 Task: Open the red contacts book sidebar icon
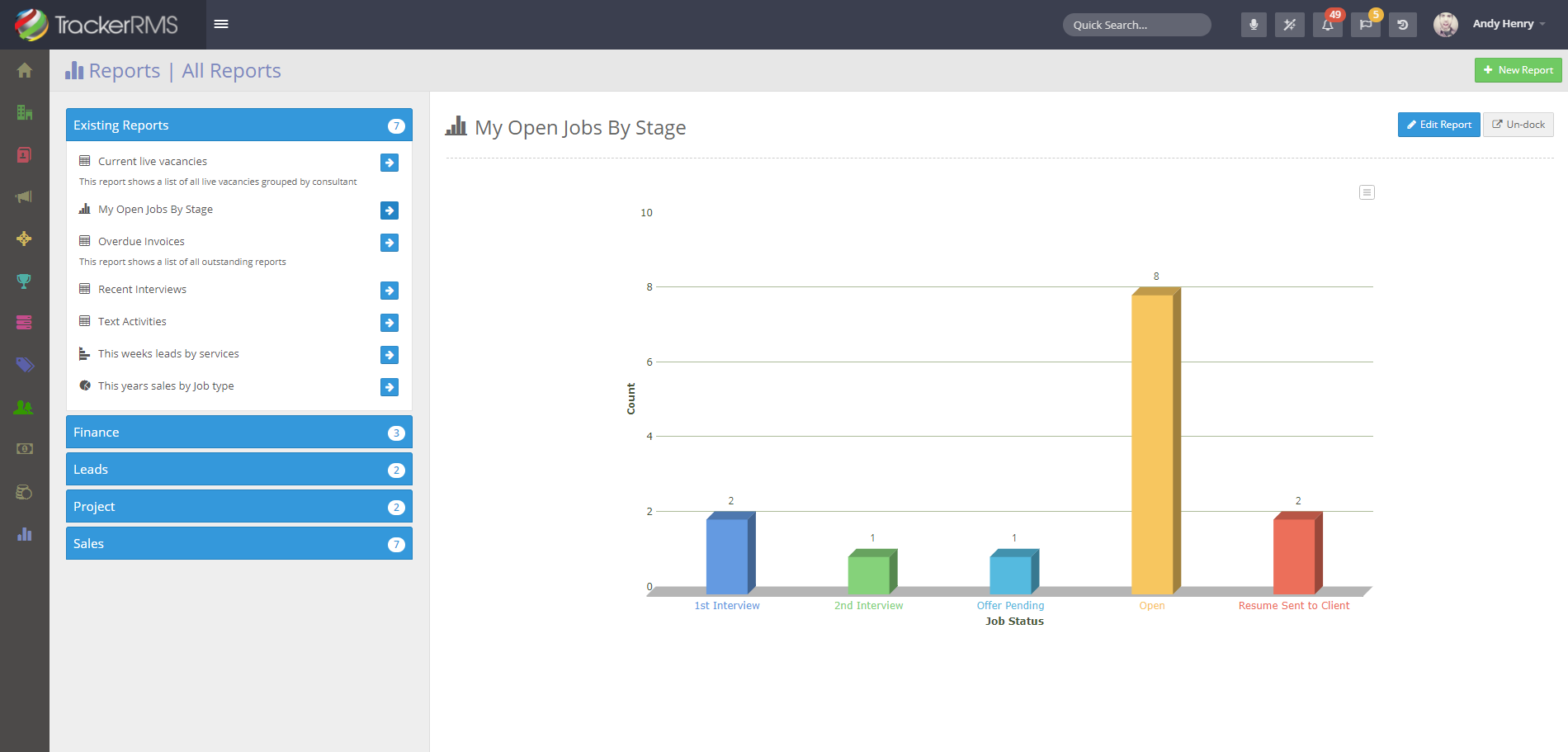(25, 155)
